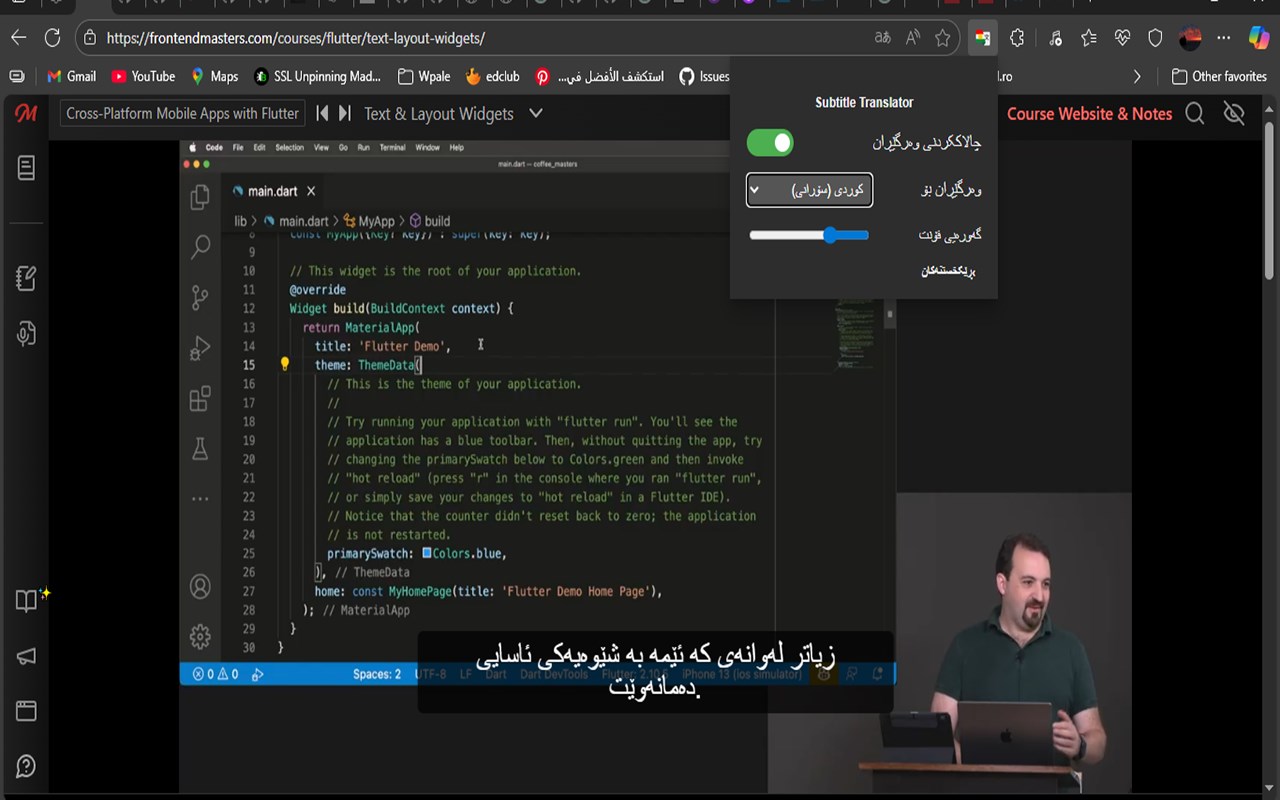Open the media control music note icon
The height and width of the screenshot is (800, 1280).
point(1055,38)
